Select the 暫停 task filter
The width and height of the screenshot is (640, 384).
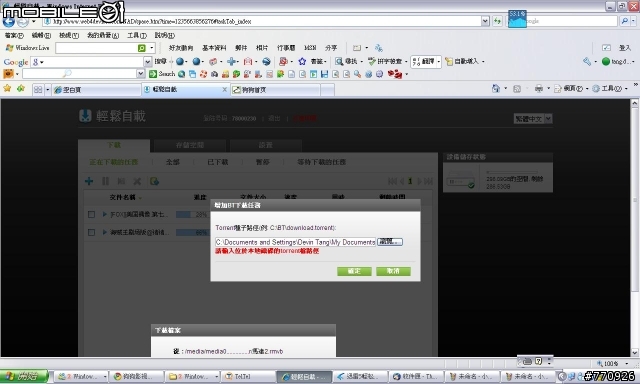click(x=262, y=162)
